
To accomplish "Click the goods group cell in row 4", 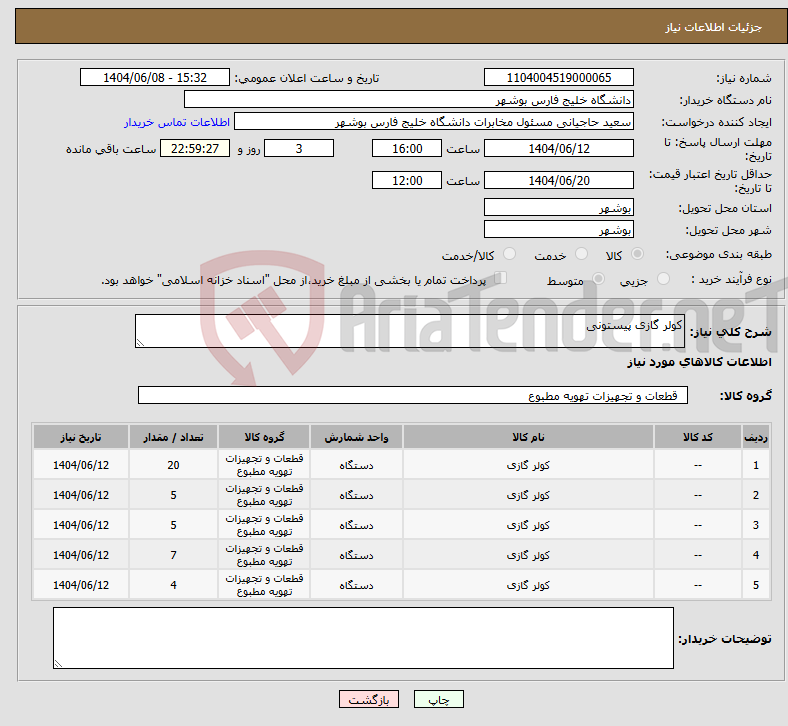I will (264, 555).
